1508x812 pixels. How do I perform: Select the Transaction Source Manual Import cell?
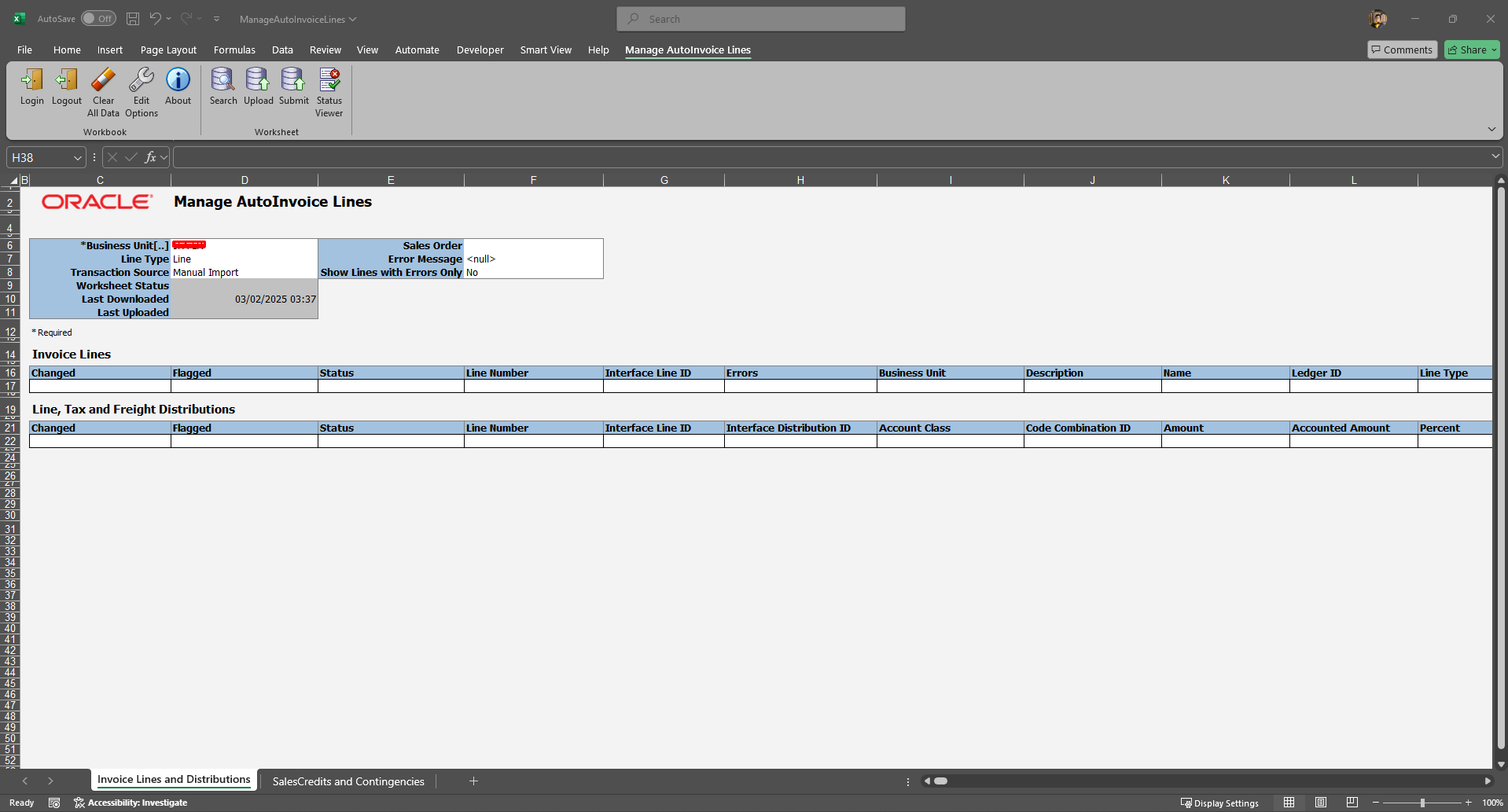tap(245, 272)
